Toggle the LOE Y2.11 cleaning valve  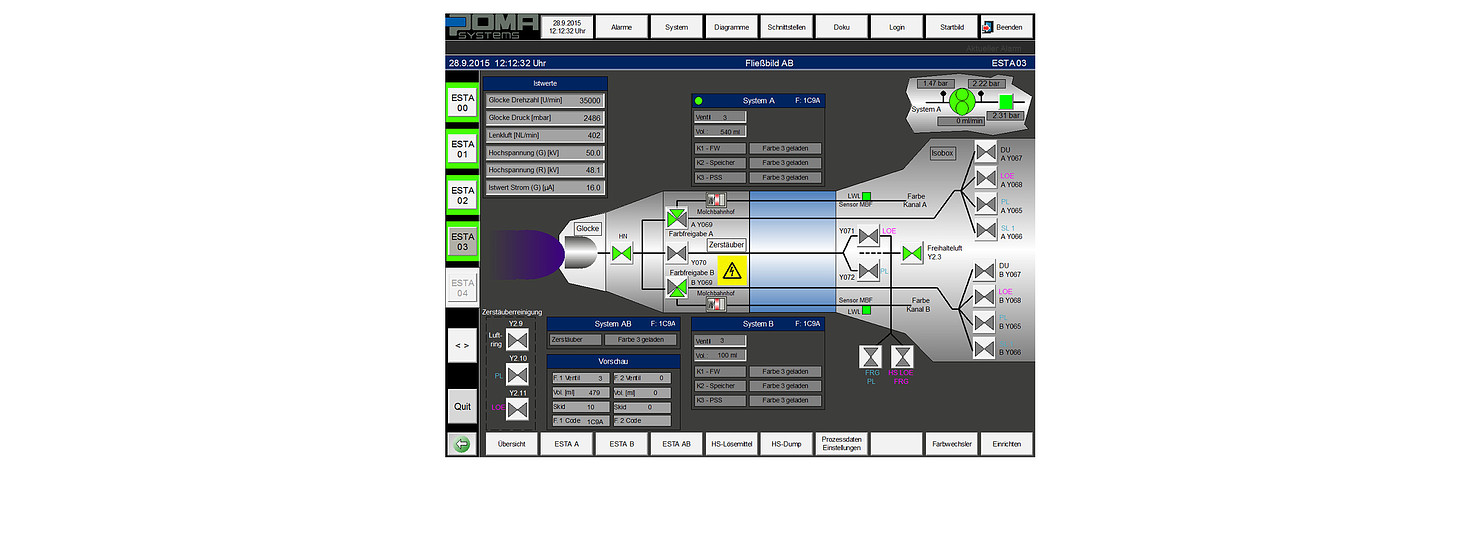click(517, 408)
